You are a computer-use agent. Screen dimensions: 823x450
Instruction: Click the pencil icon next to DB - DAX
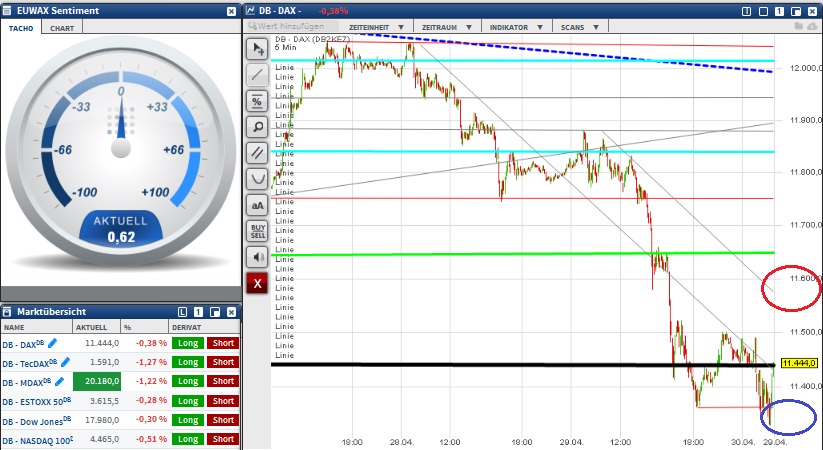(x=52, y=343)
